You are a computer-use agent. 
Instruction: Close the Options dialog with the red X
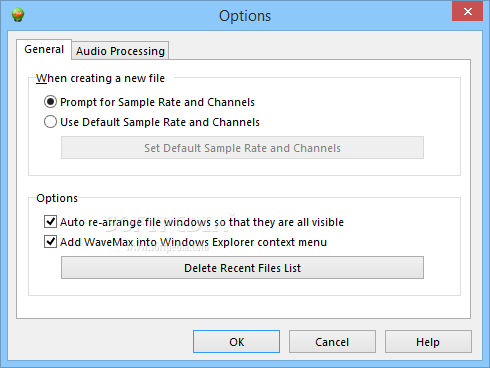point(467,11)
